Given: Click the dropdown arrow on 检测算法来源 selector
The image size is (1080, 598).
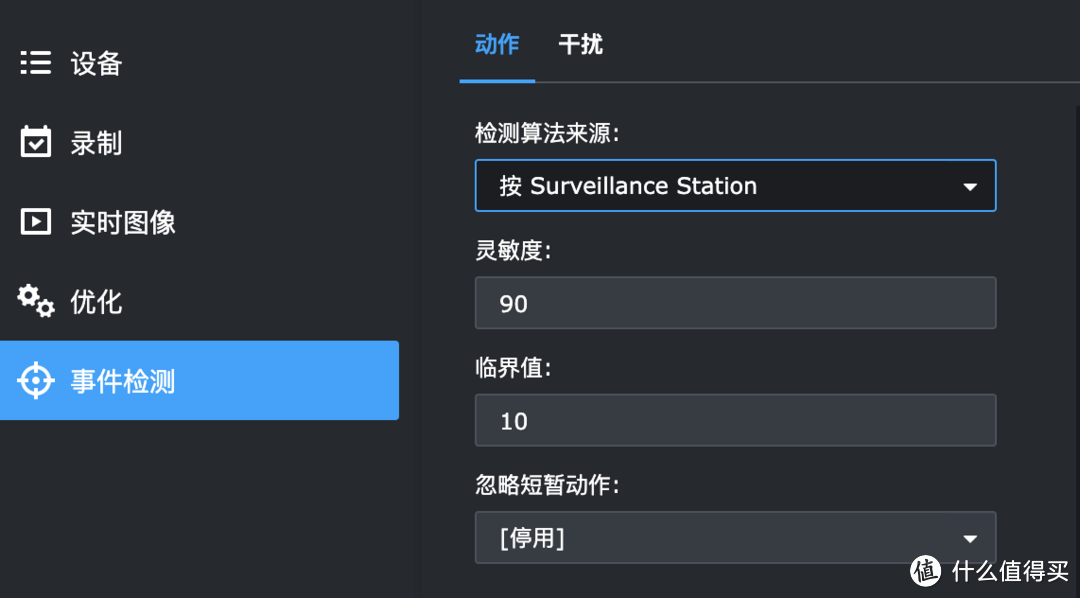Looking at the screenshot, I should [x=969, y=185].
